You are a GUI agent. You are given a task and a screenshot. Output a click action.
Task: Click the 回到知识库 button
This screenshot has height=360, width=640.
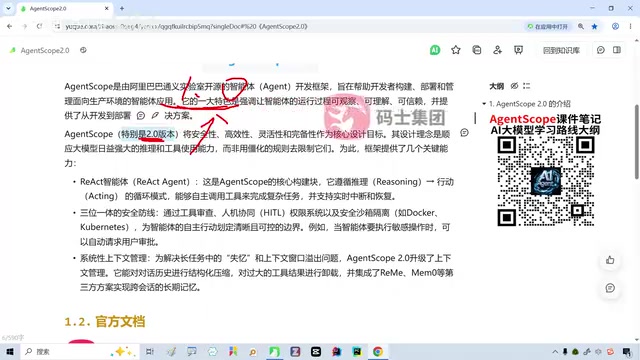pyautogui.click(x=561, y=50)
